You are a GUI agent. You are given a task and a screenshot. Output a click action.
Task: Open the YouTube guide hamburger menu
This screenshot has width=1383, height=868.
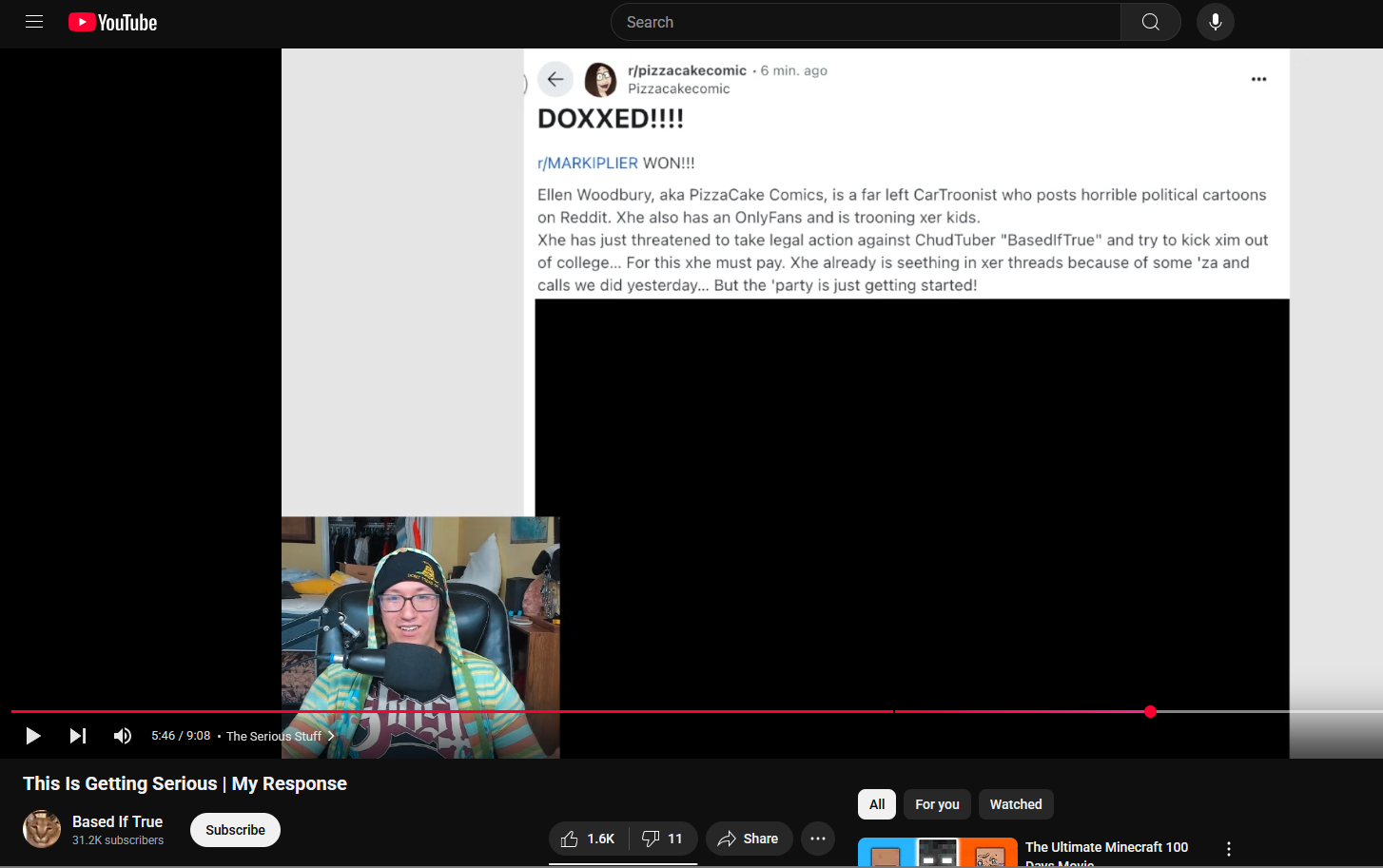click(34, 22)
